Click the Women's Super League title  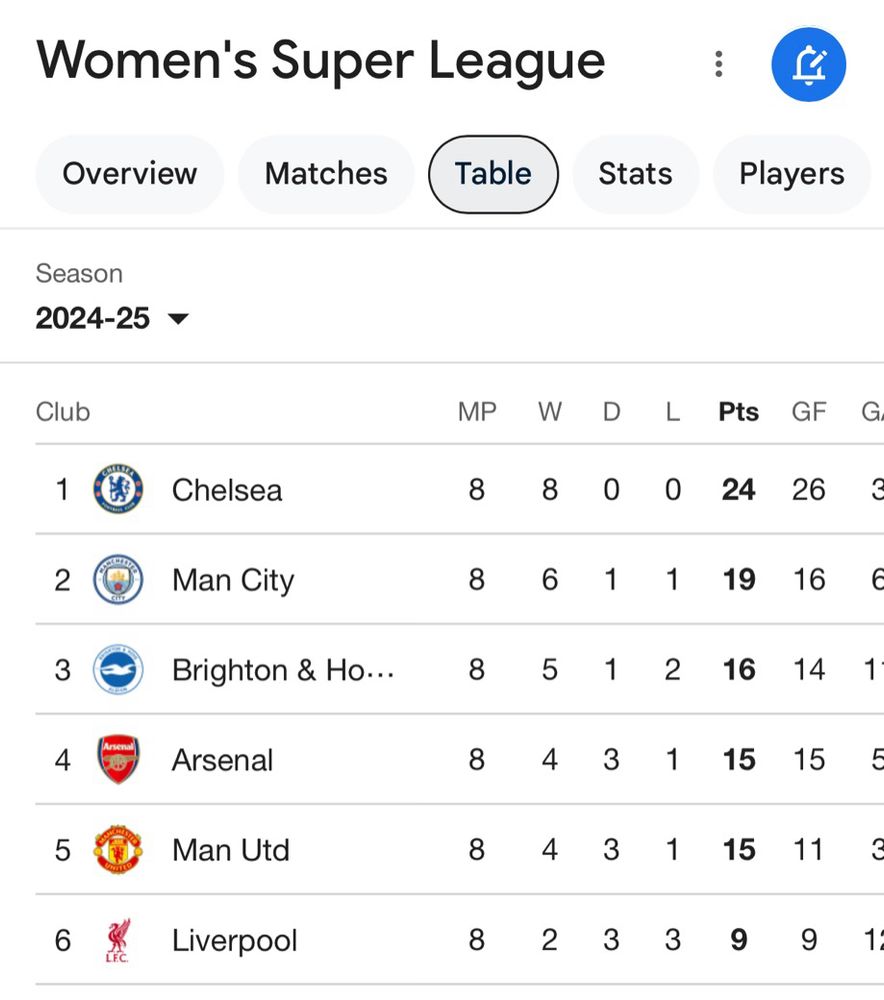tap(321, 60)
